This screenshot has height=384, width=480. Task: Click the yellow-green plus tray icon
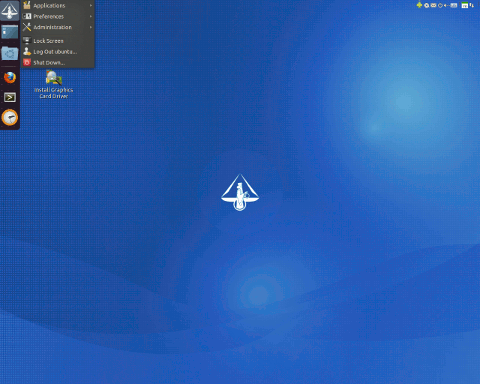point(419,5)
